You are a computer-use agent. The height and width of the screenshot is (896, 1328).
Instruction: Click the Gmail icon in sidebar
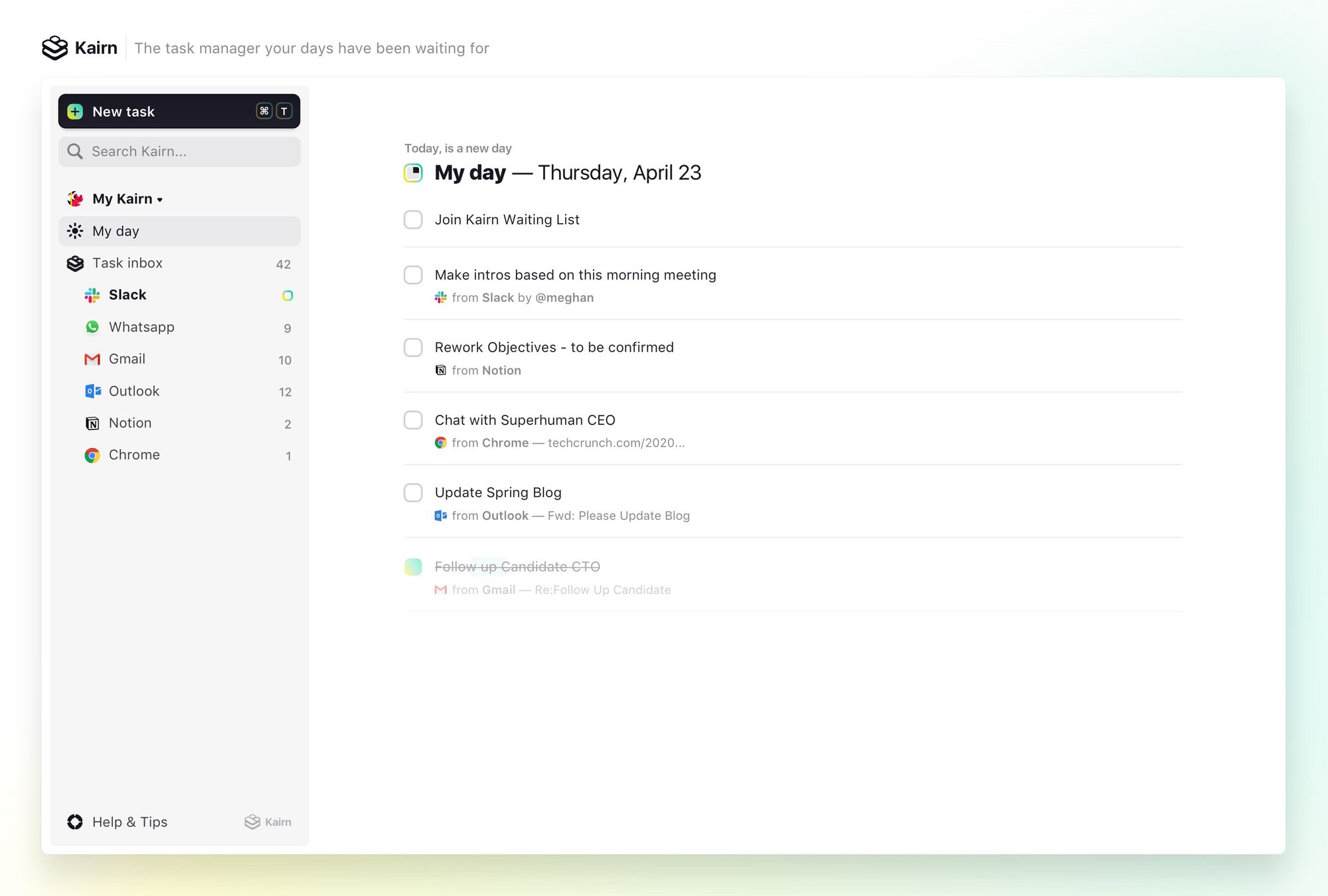(x=92, y=359)
